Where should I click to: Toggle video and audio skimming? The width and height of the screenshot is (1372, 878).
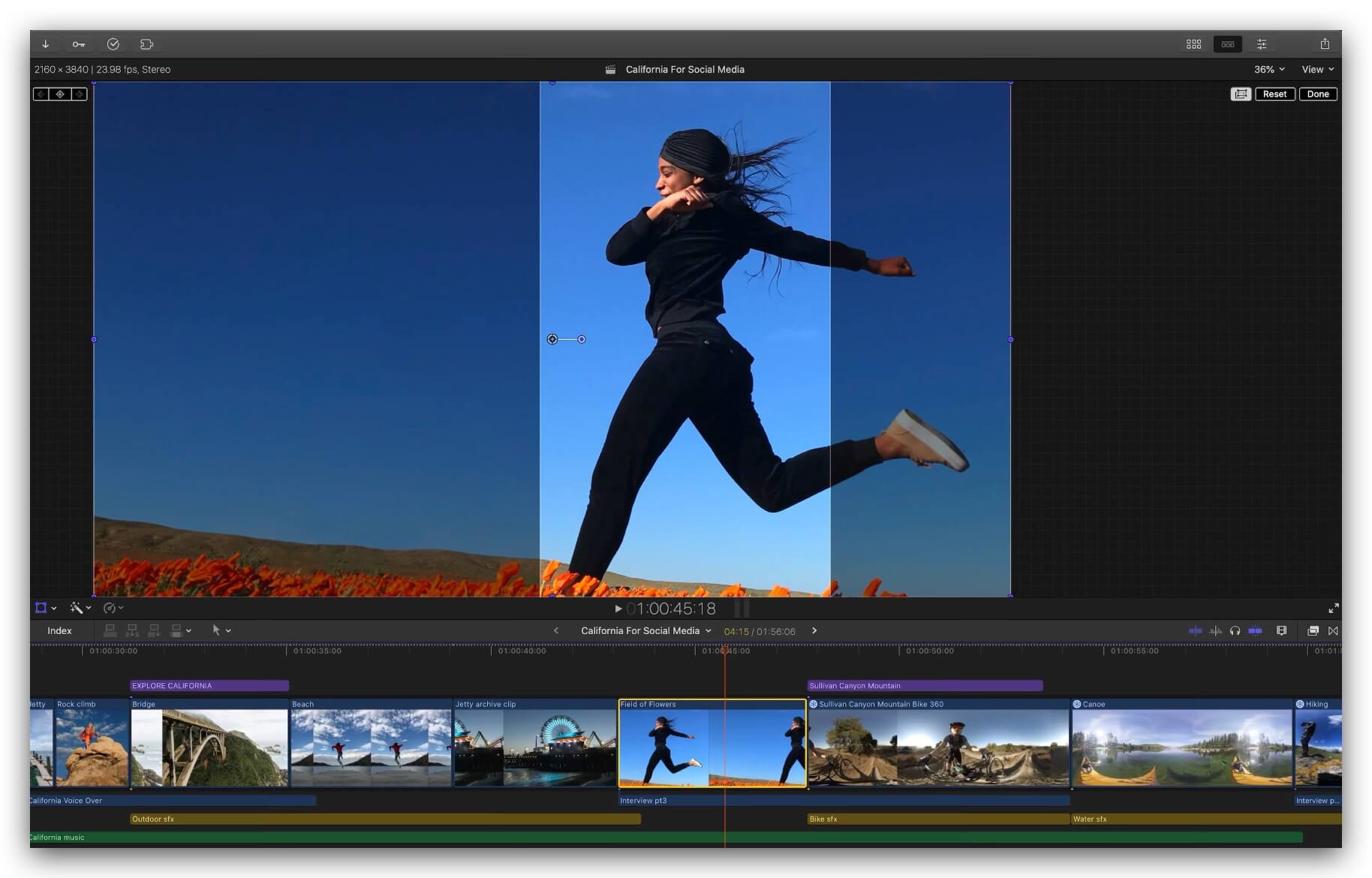point(1196,630)
